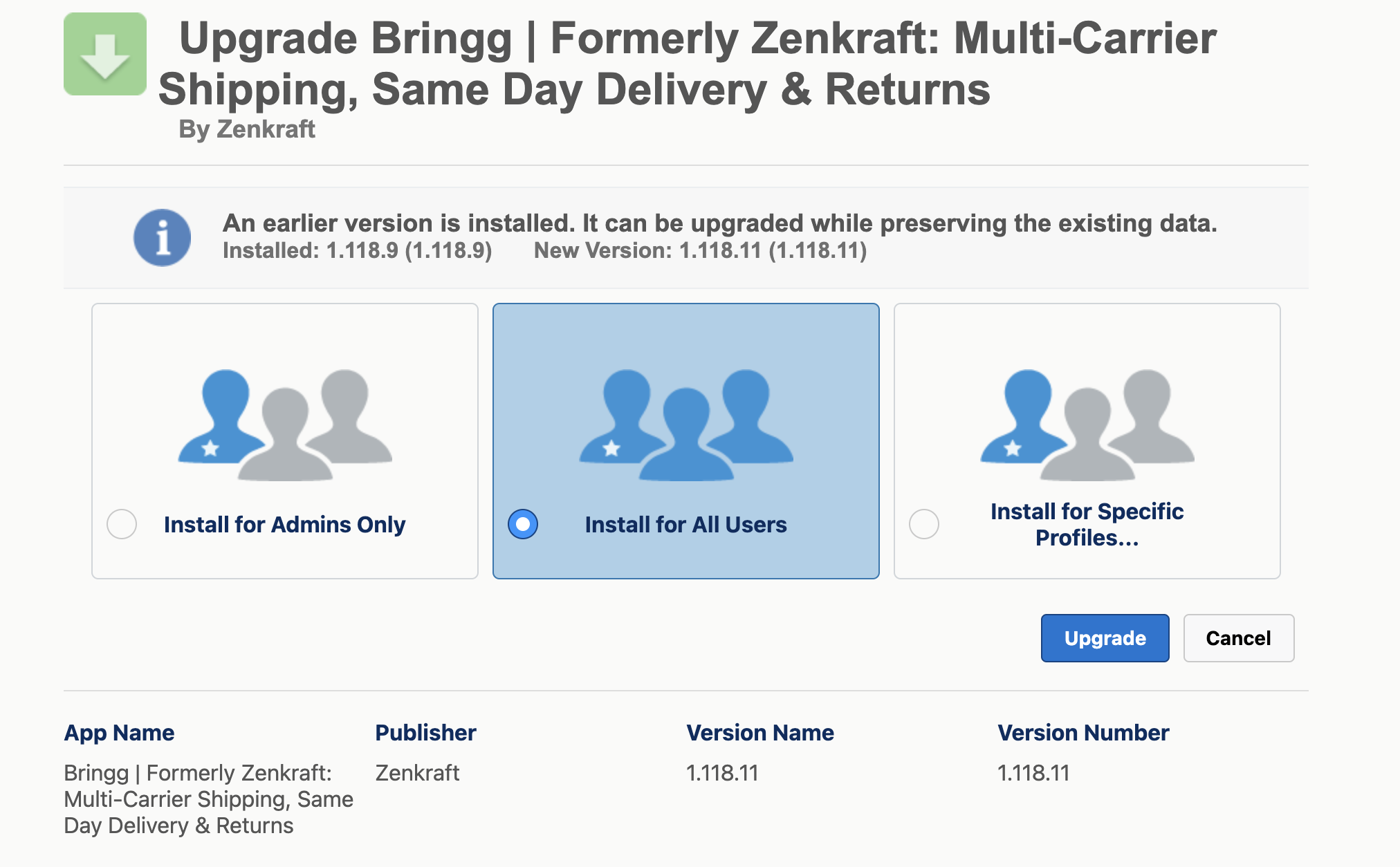Click the Install for Admins Only label
Viewport: 1400px width, 867px height.
point(284,525)
